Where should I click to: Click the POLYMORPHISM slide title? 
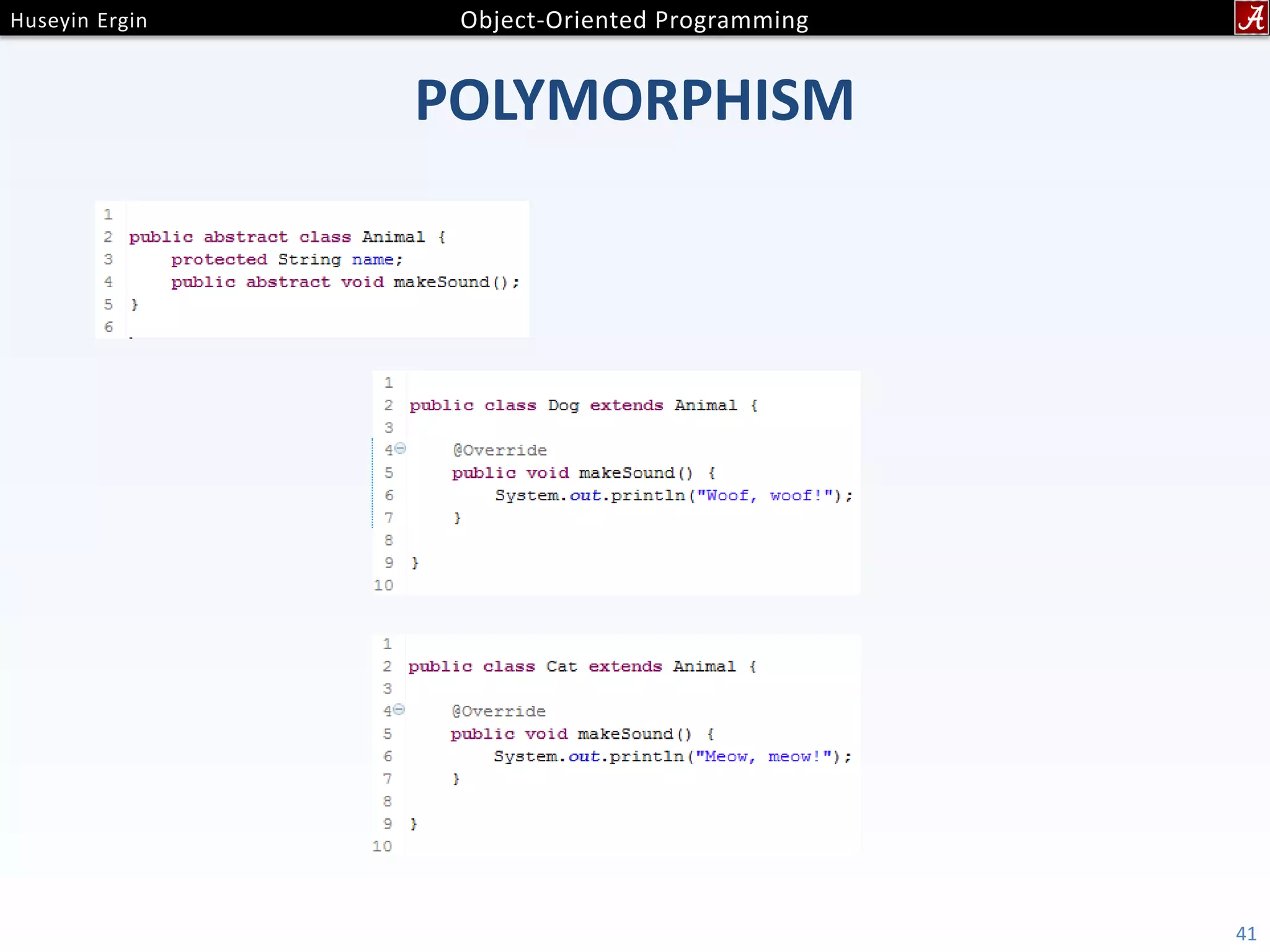click(x=634, y=100)
